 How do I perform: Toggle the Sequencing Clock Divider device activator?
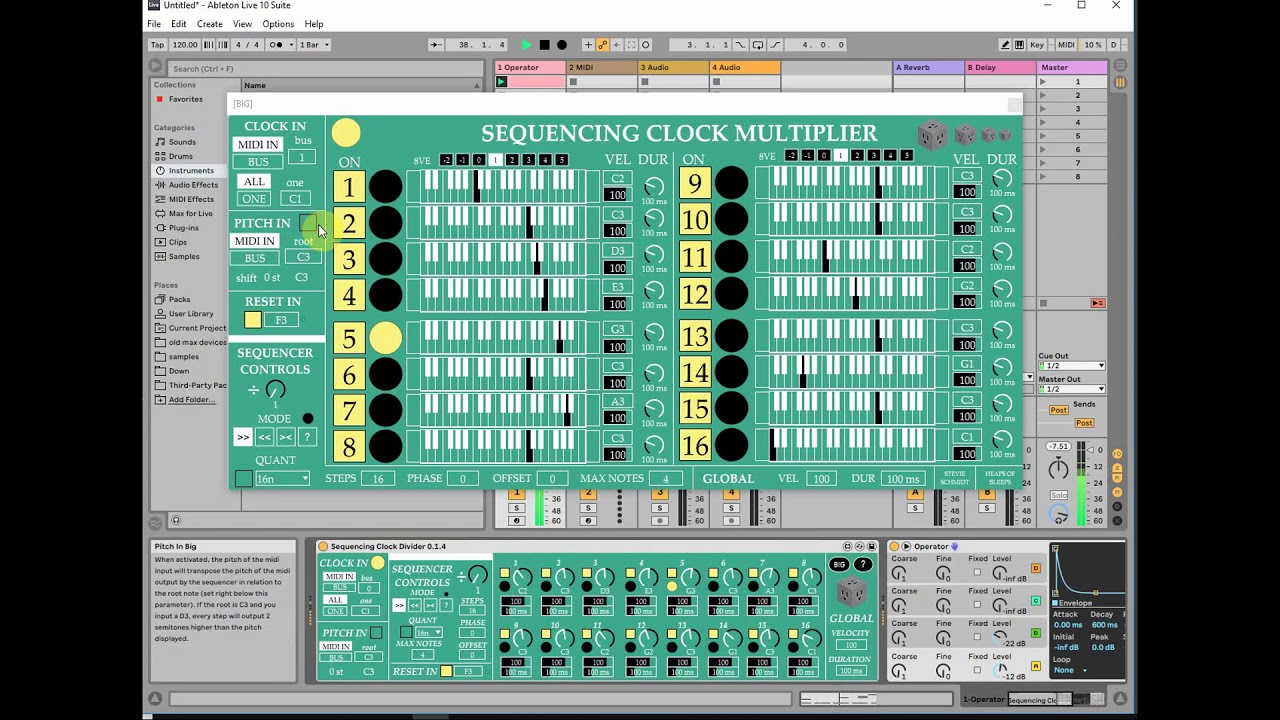(x=323, y=546)
